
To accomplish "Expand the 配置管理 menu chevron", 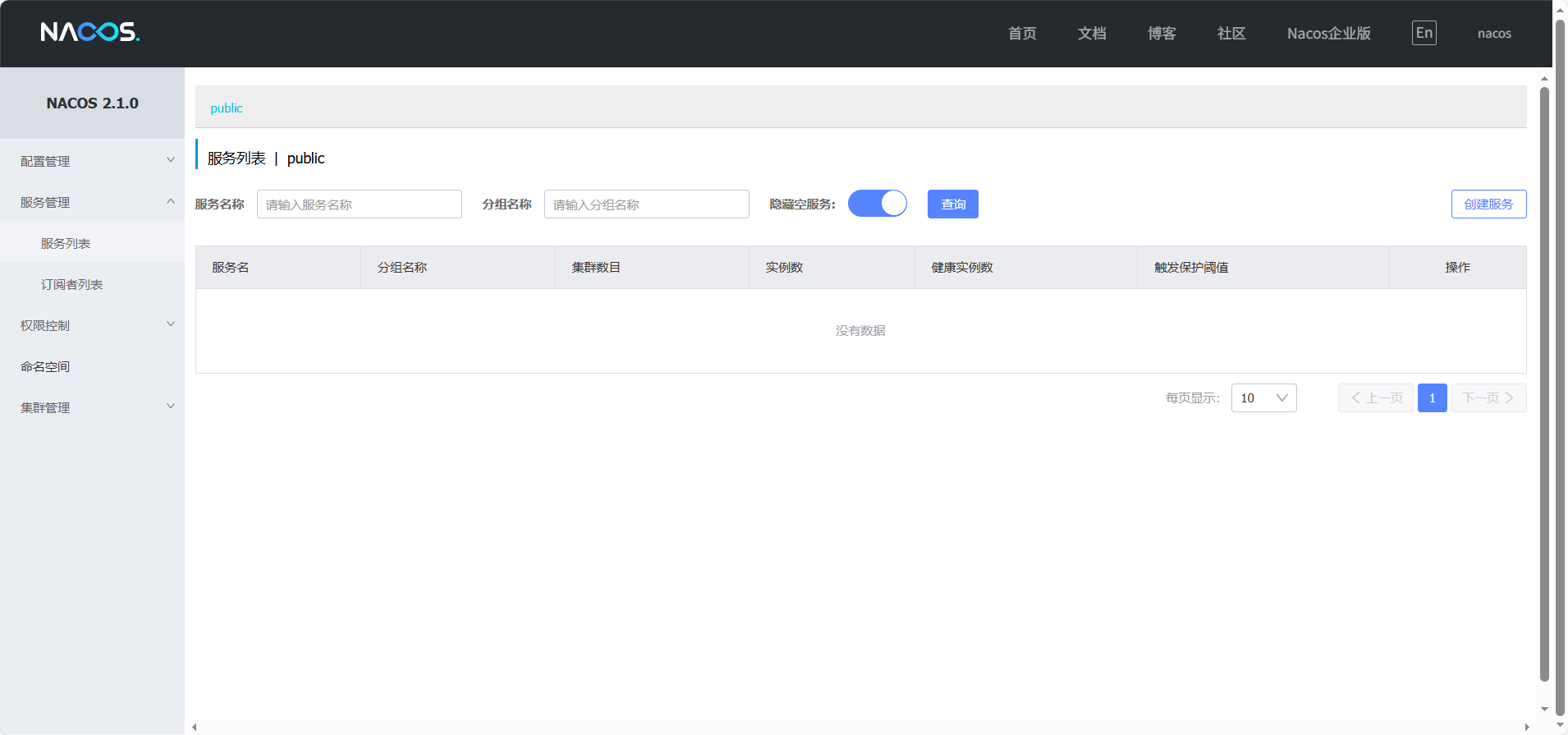I will tap(171, 160).
